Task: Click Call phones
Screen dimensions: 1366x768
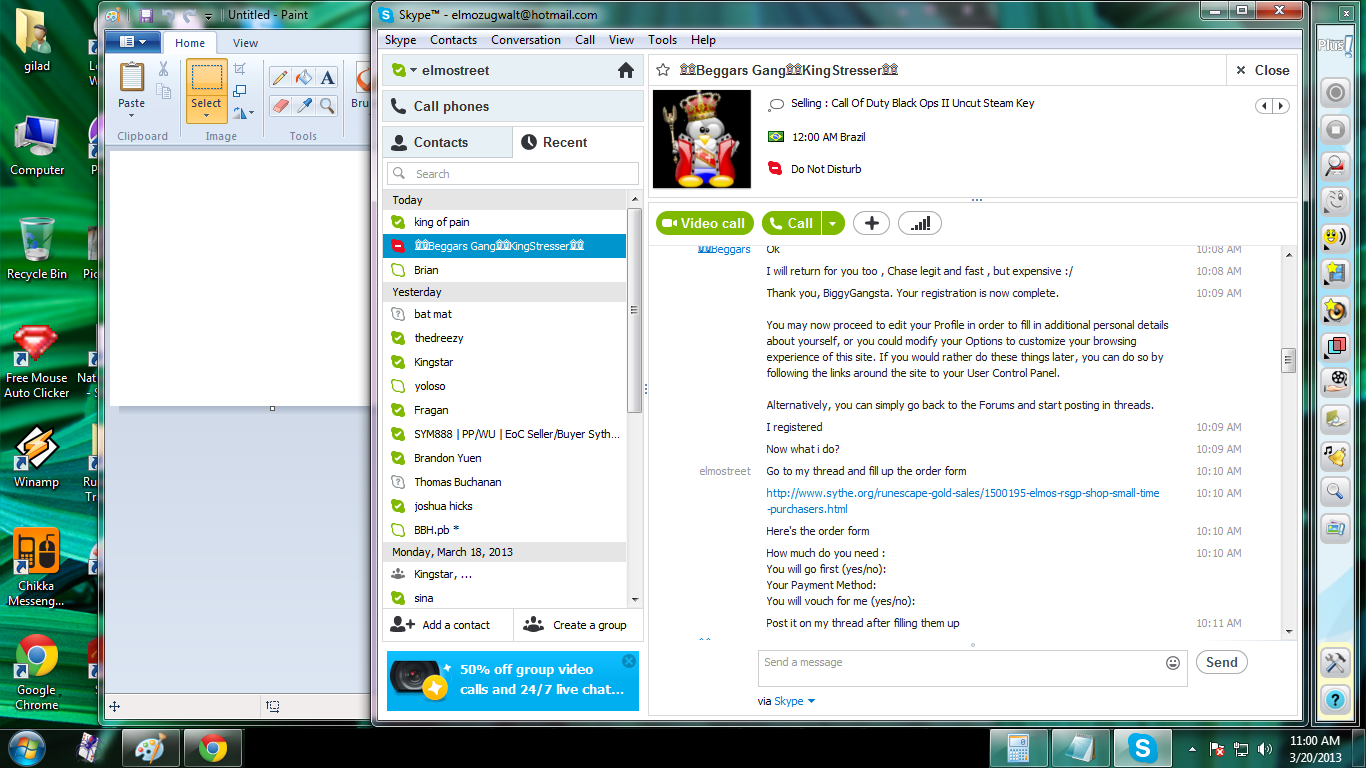Action: [x=513, y=106]
